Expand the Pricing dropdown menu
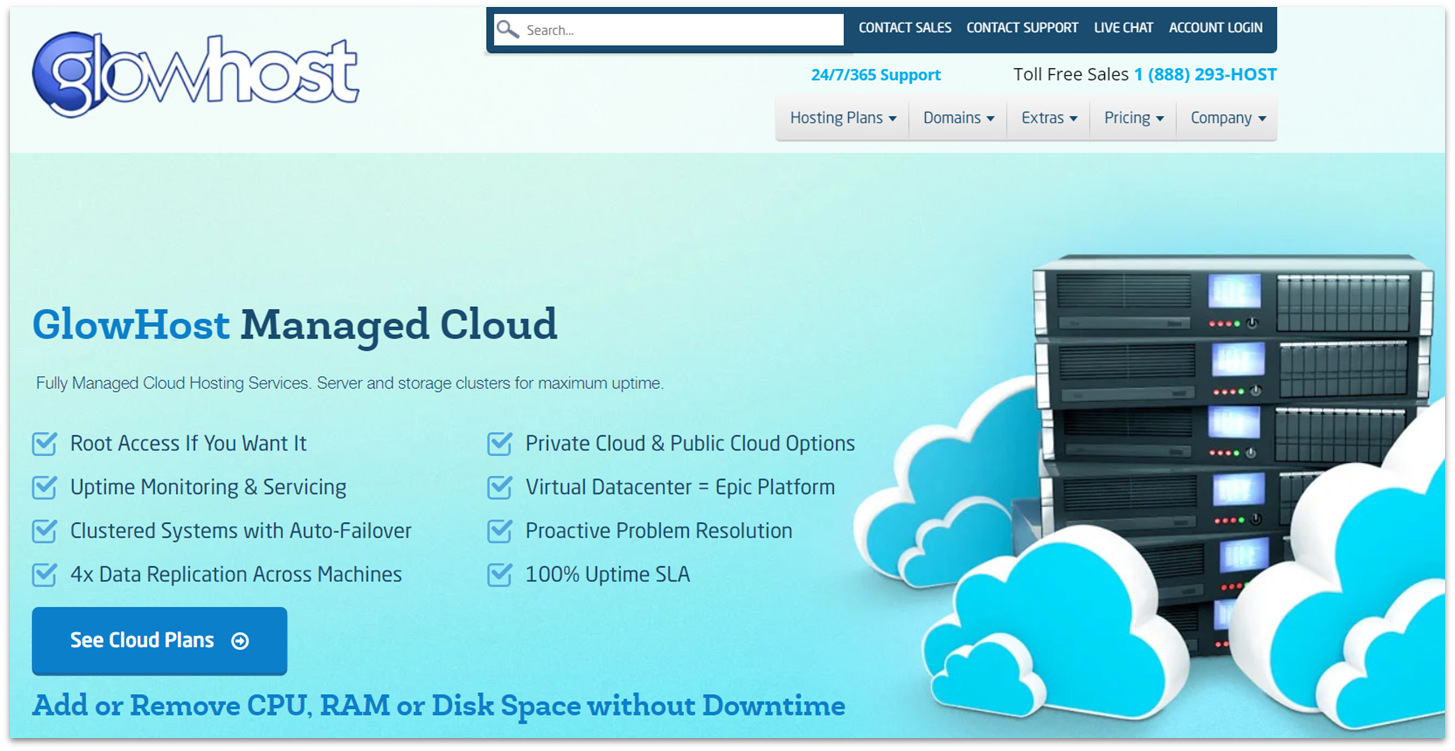This screenshot has height=751, width=1455. [1134, 118]
